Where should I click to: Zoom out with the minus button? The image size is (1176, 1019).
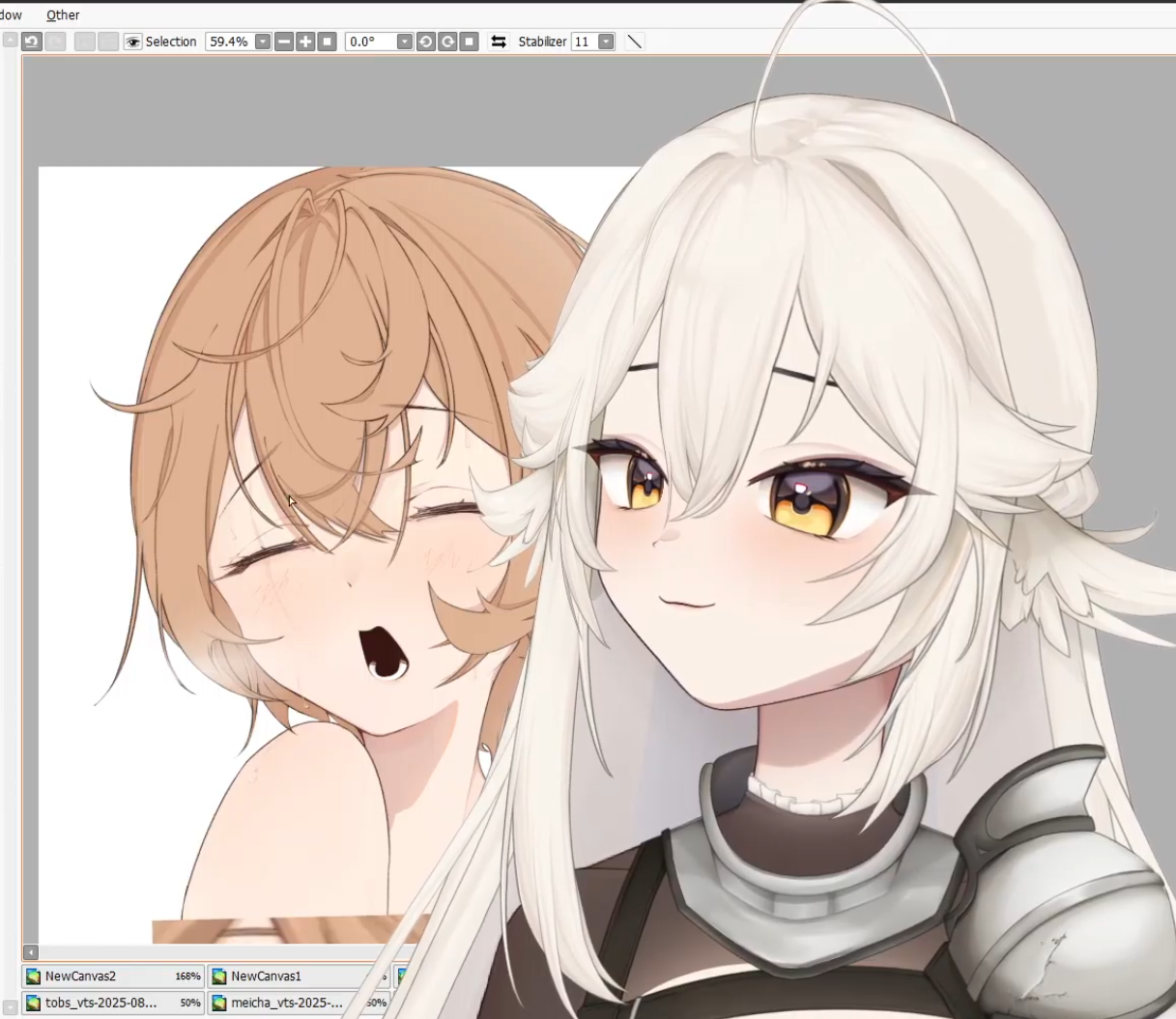(284, 42)
